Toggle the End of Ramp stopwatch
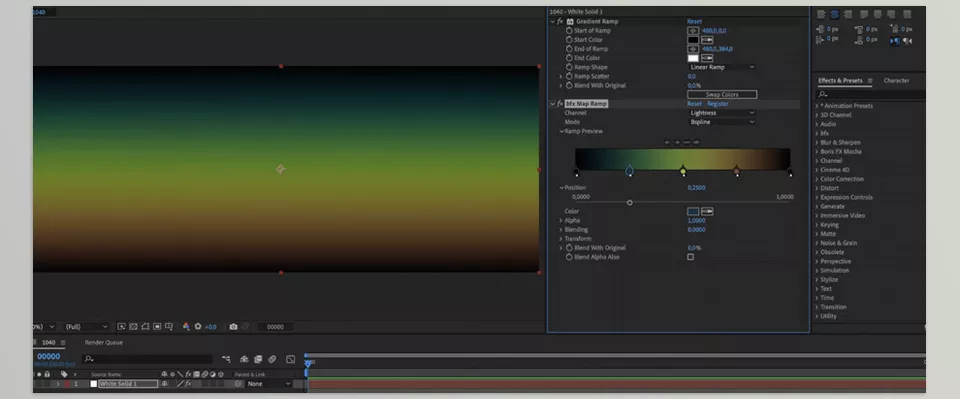This screenshot has width=960, height=399. (569, 49)
